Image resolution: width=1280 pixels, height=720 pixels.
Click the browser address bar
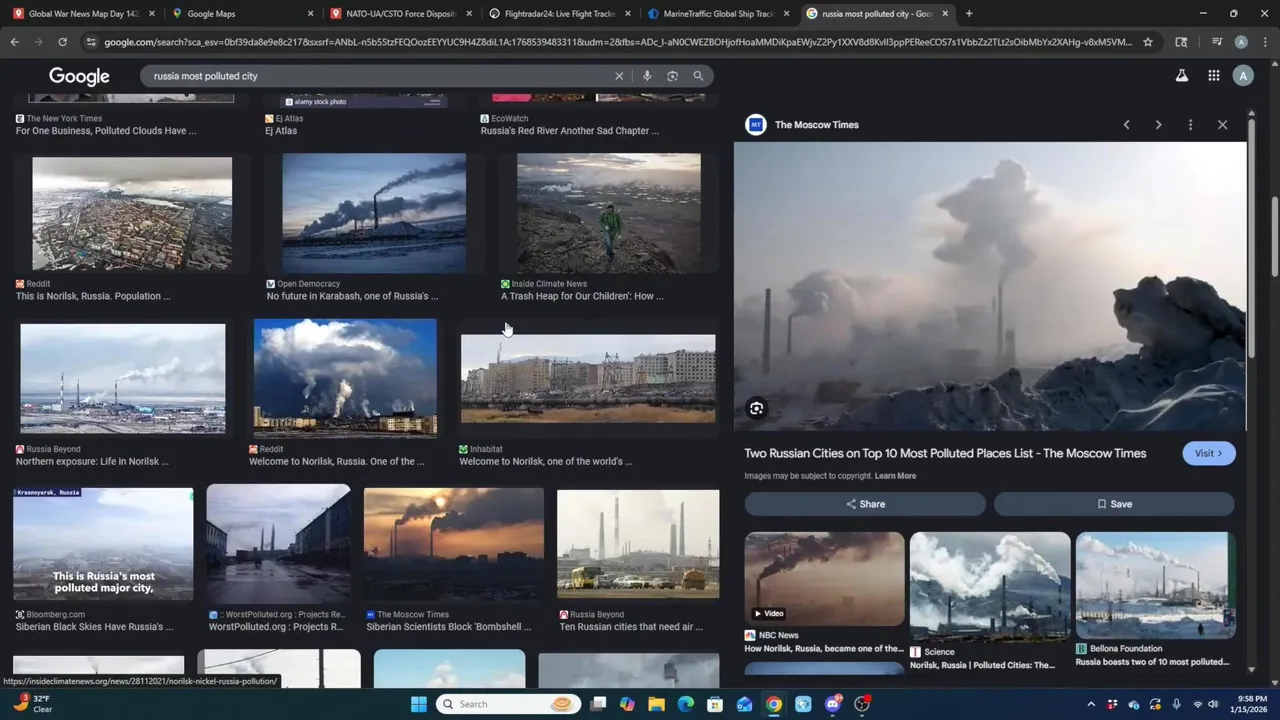point(618,42)
